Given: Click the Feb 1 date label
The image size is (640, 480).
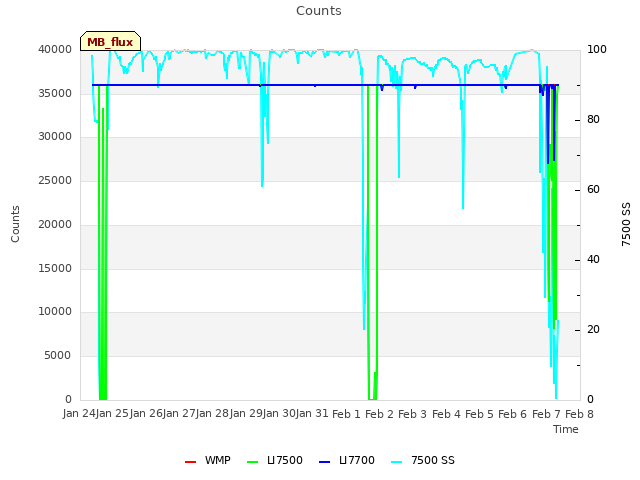Looking at the screenshot, I should pos(346,414).
